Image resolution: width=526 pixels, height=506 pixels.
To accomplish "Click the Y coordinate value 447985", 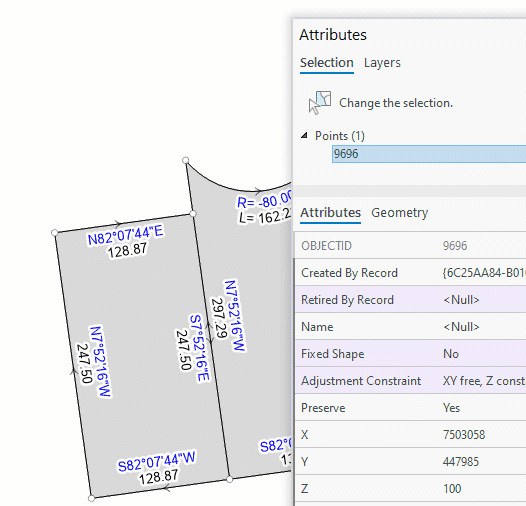I will pos(484,462).
